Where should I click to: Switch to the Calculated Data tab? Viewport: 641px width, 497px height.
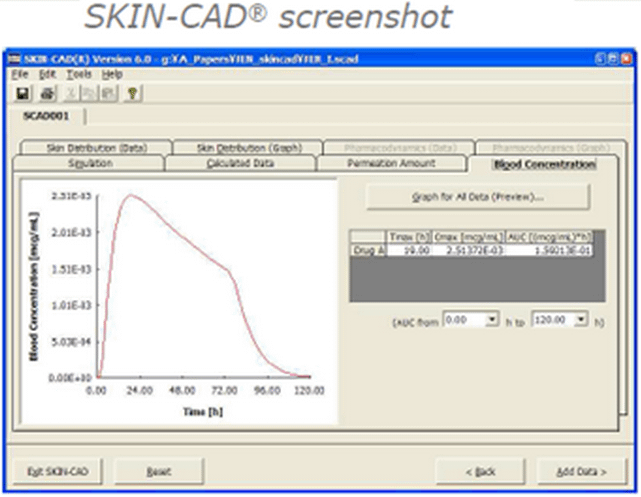[x=240, y=163]
